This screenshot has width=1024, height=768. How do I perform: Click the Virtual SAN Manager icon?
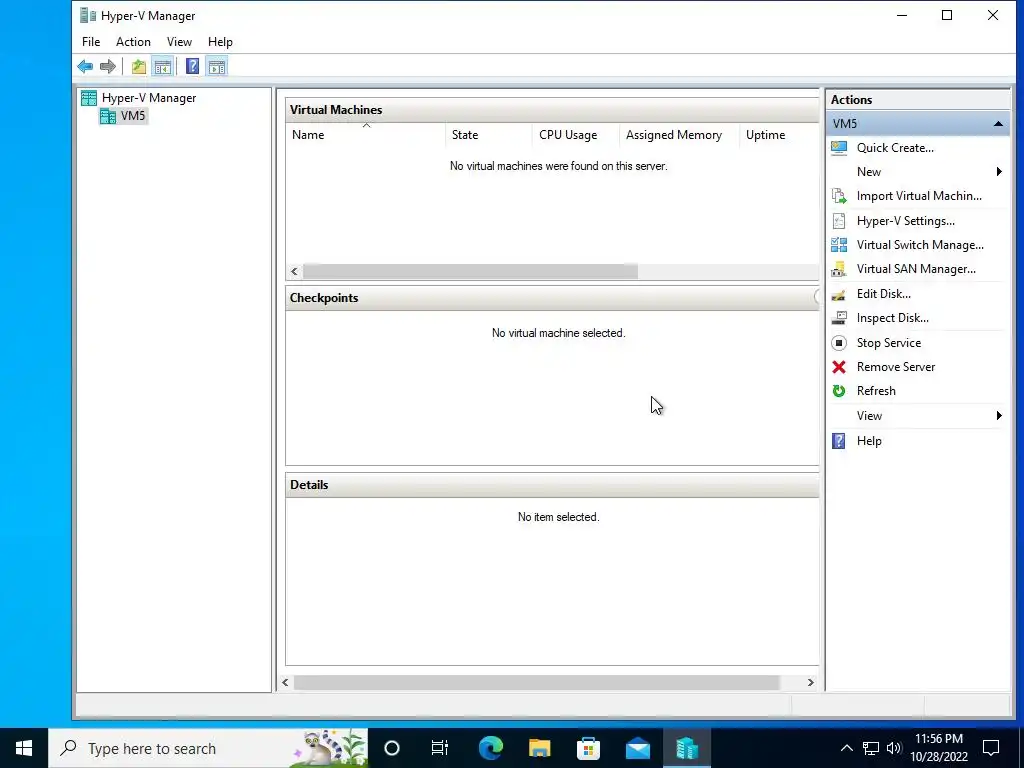tap(839, 269)
